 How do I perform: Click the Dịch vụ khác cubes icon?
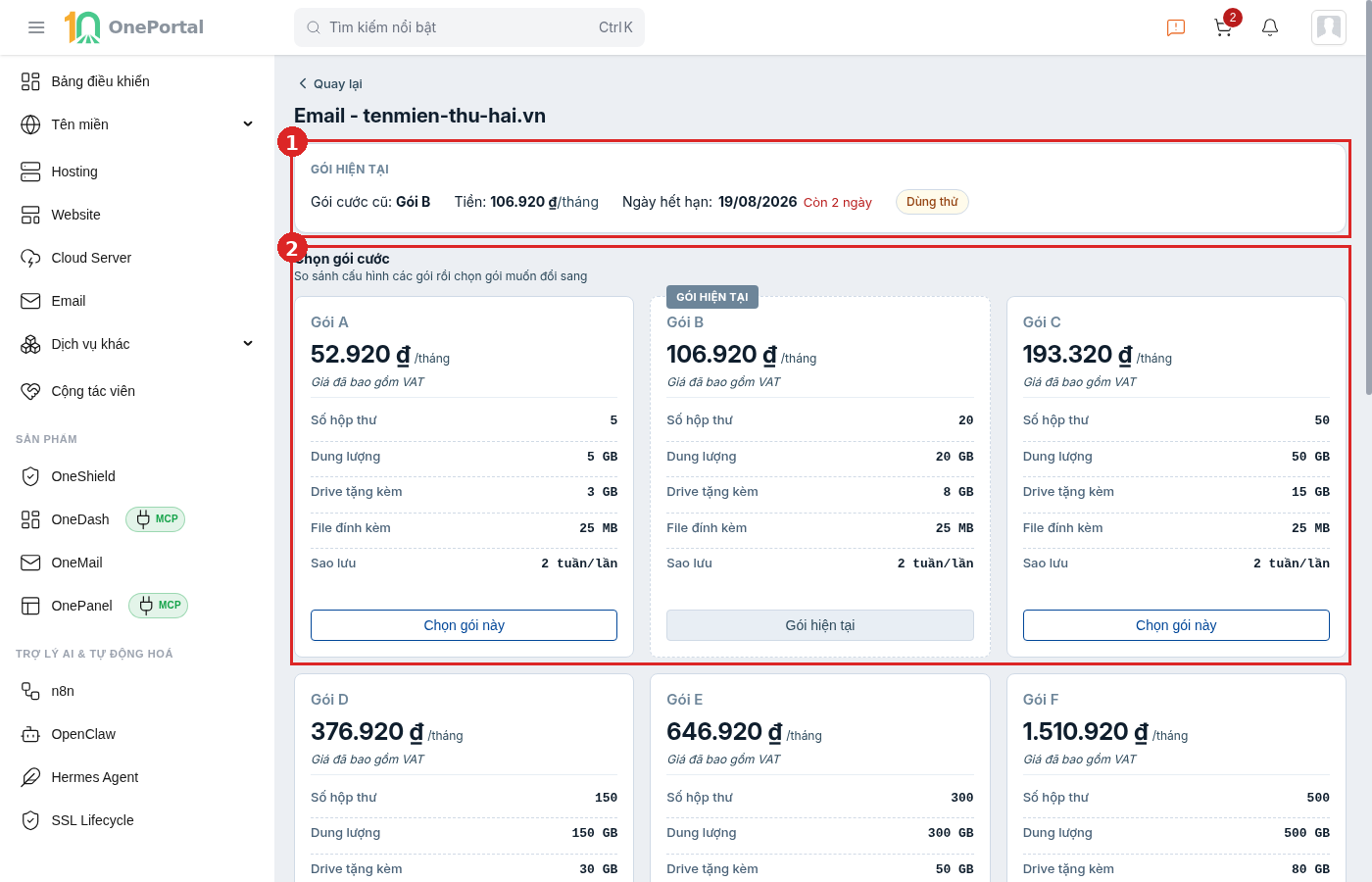[30, 344]
